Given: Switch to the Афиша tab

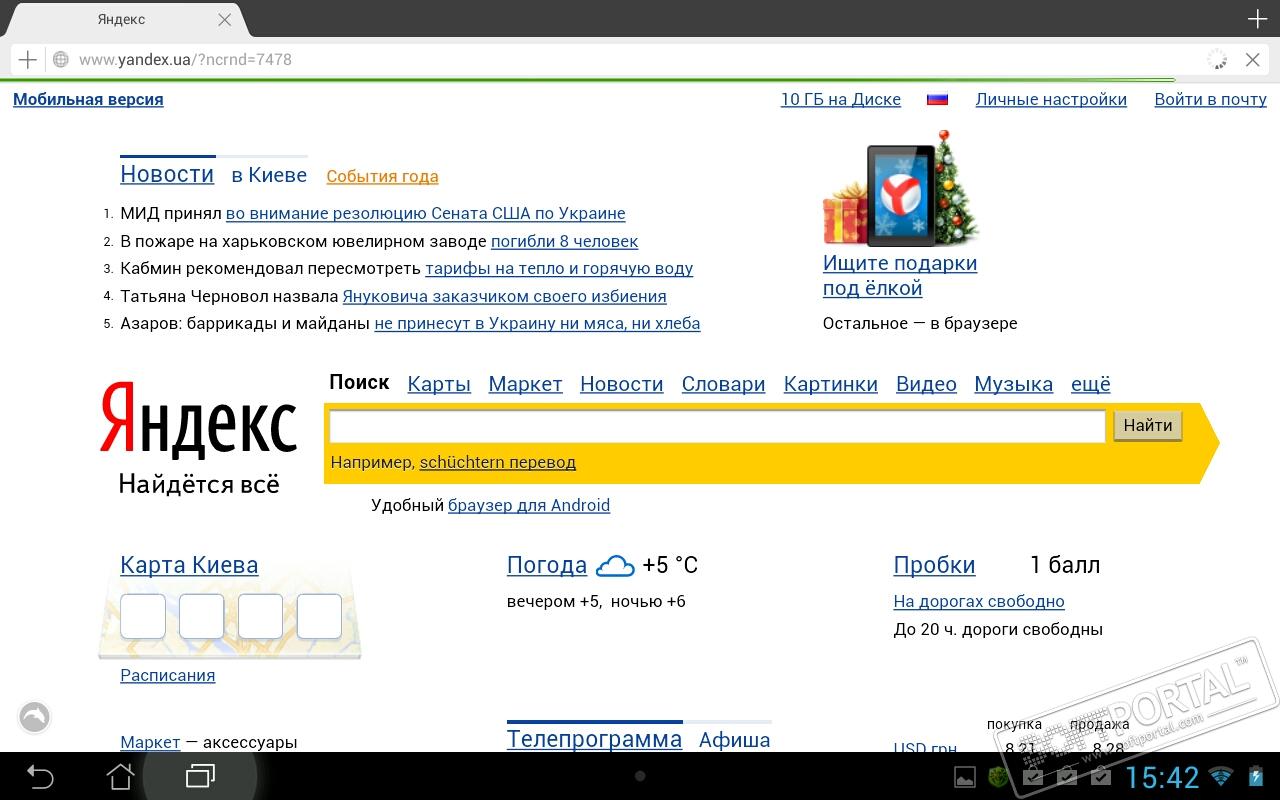Looking at the screenshot, I should click(x=734, y=740).
